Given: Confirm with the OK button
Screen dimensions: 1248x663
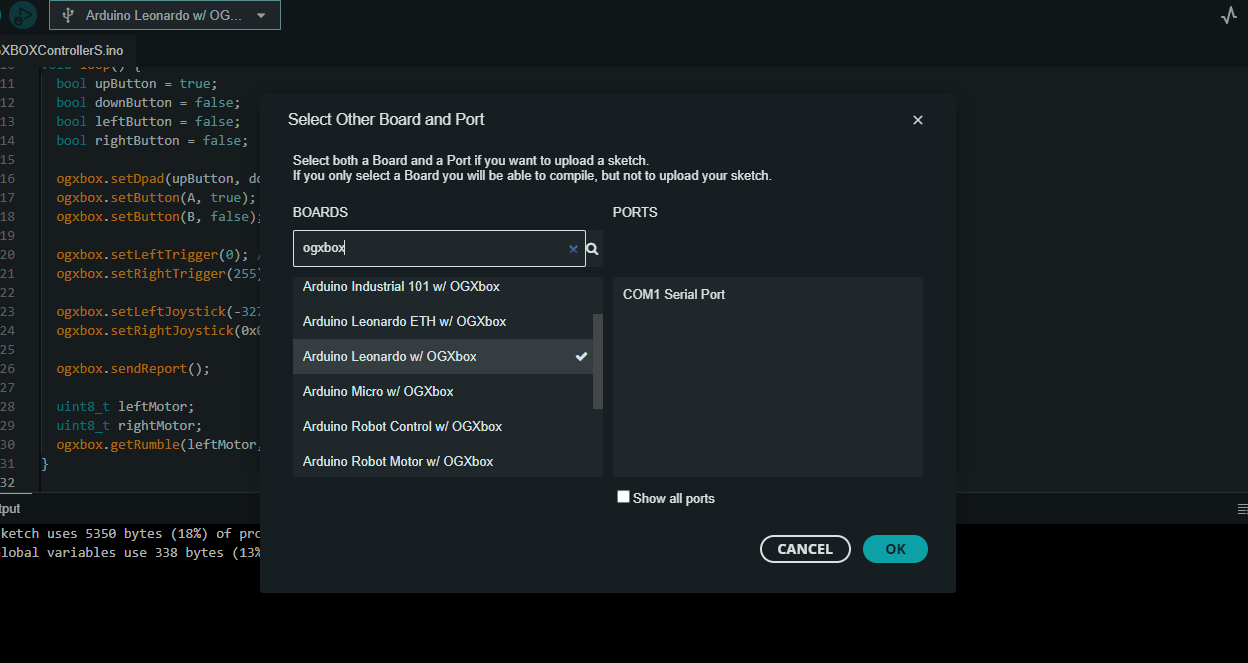Looking at the screenshot, I should tap(895, 549).
